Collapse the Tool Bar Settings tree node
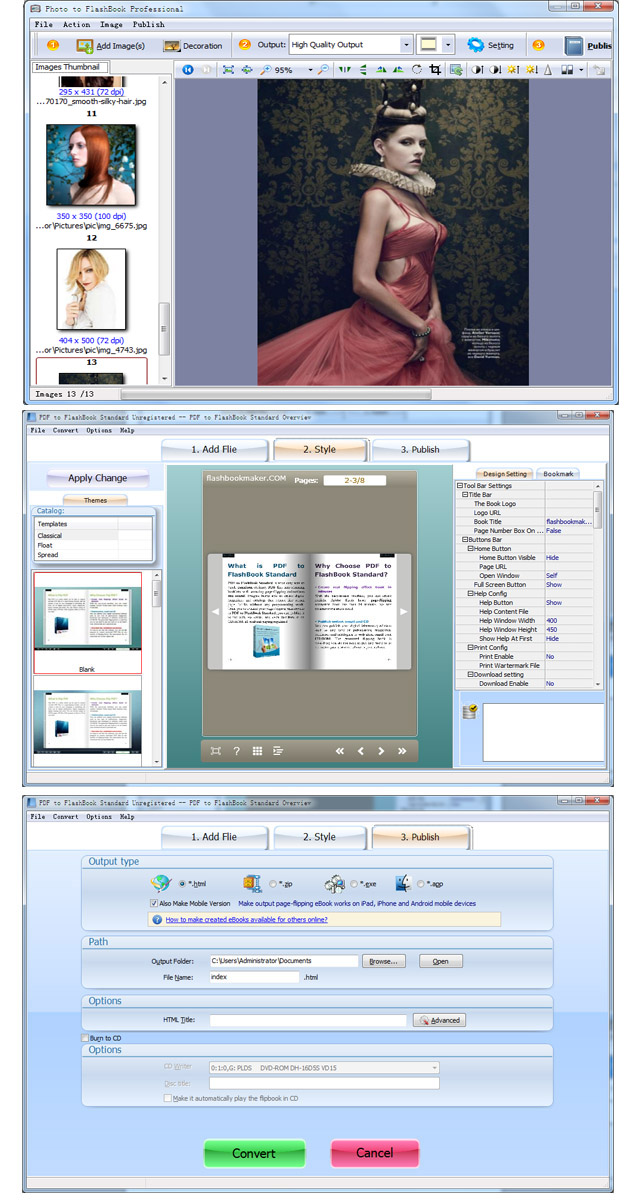This screenshot has width=632, height=1200. coord(459,485)
